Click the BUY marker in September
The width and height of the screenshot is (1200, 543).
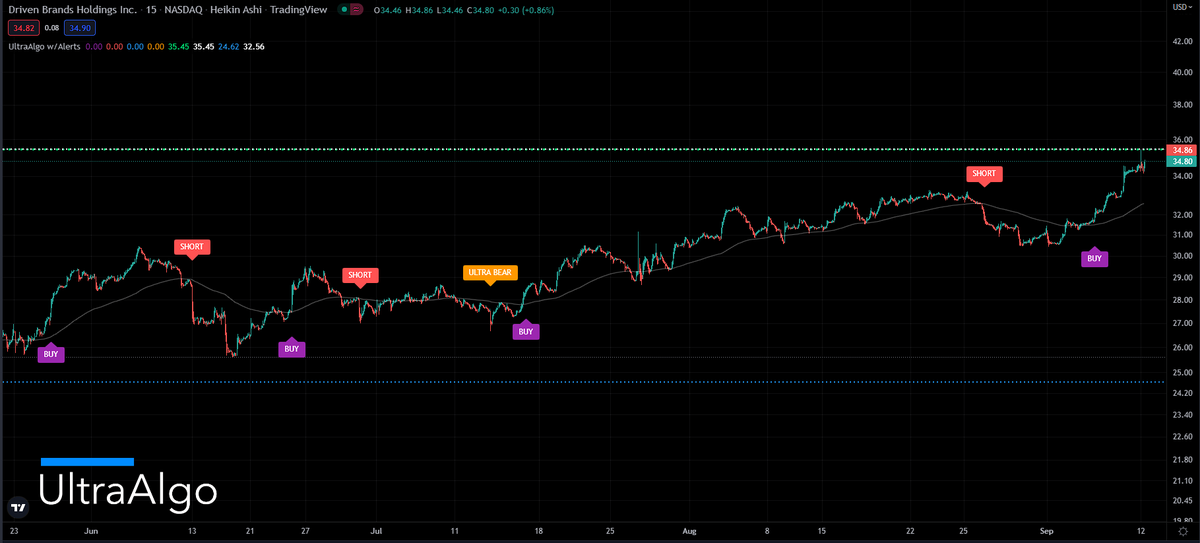tap(1094, 257)
